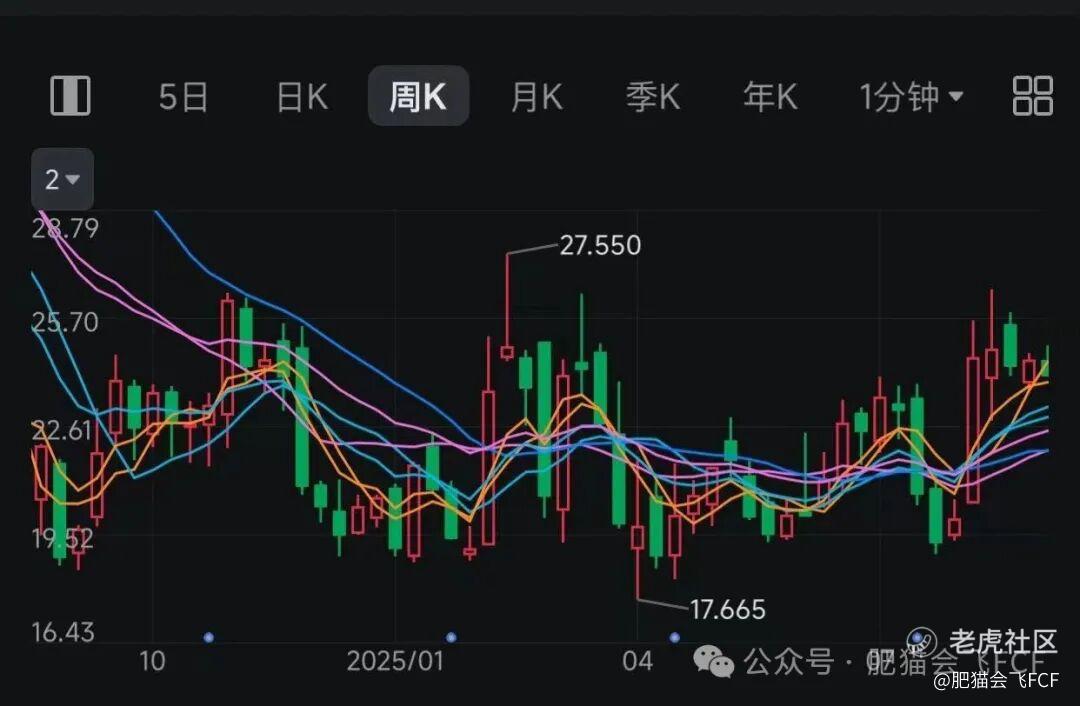Switch to the 季K quarterly tab
The height and width of the screenshot is (706, 1080).
(x=653, y=96)
